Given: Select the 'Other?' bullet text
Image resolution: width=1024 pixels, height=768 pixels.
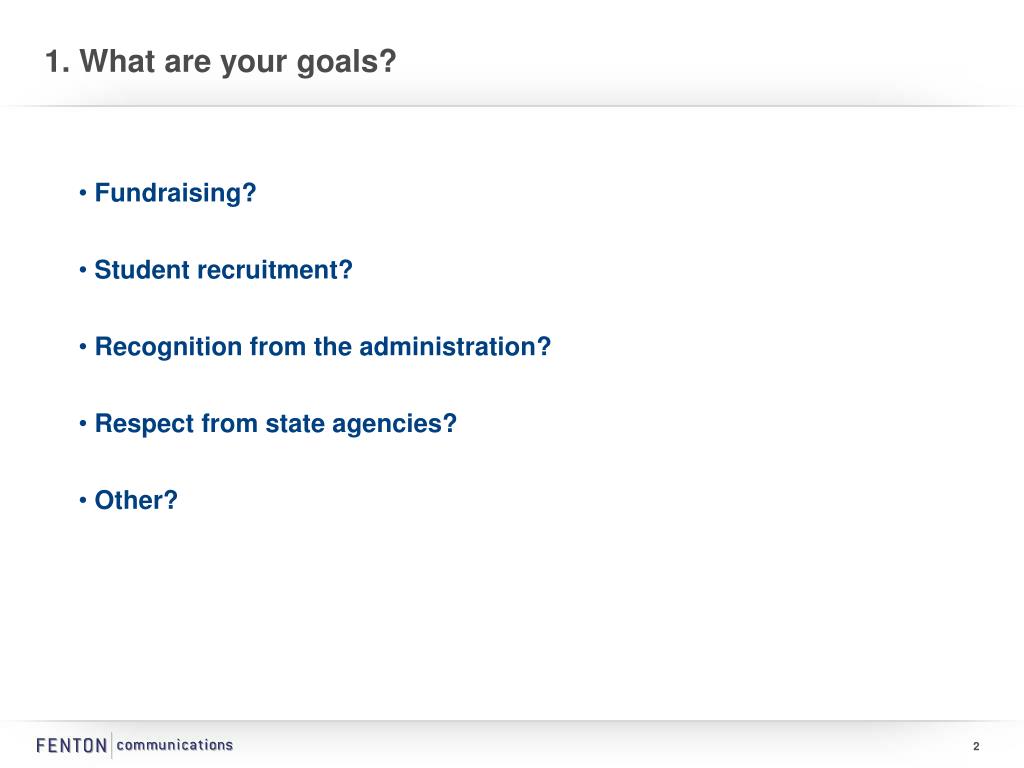Looking at the screenshot, I should (136, 500).
